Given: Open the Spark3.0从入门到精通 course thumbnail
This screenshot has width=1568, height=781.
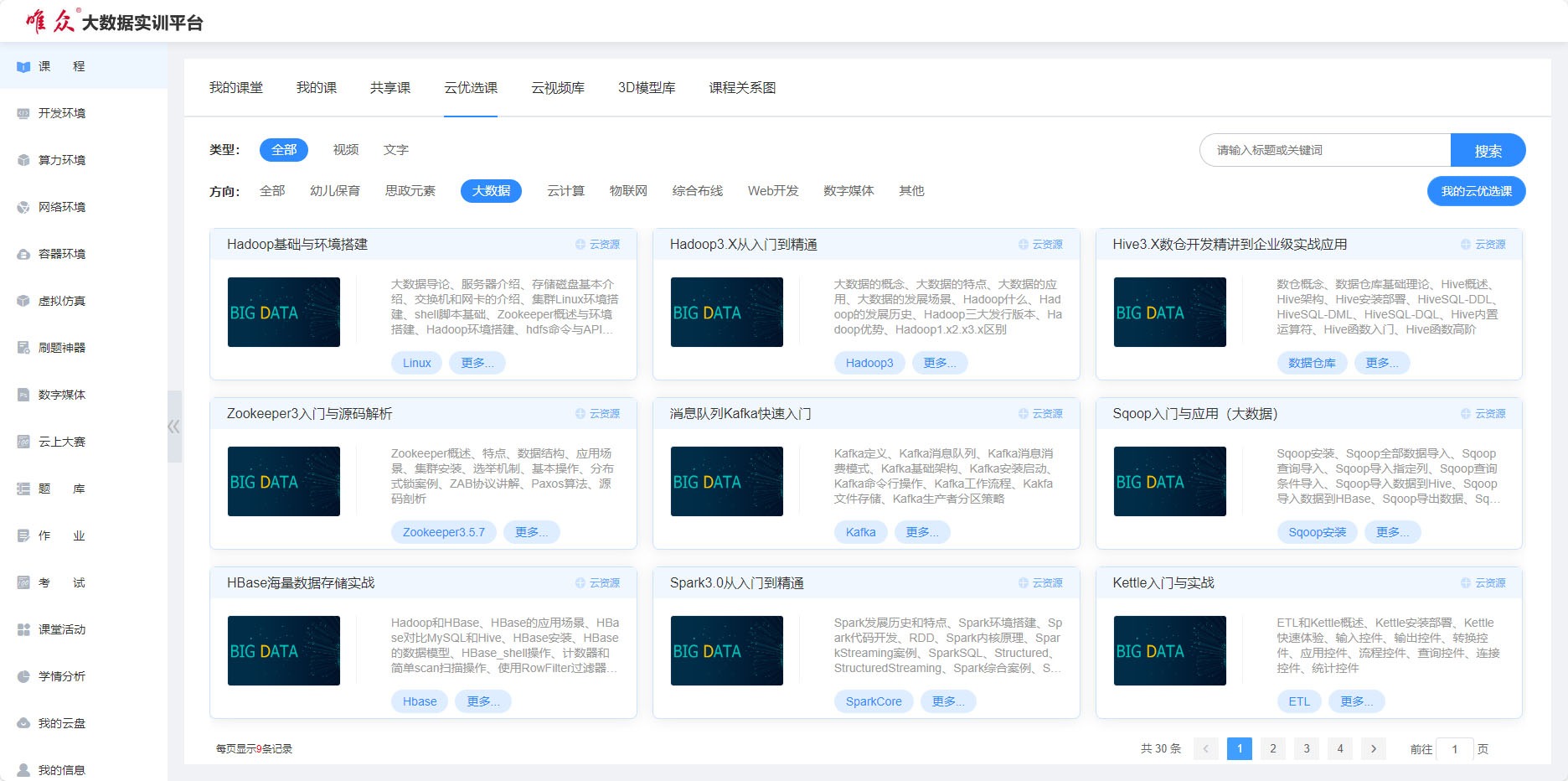Looking at the screenshot, I should [x=726, y=650].
